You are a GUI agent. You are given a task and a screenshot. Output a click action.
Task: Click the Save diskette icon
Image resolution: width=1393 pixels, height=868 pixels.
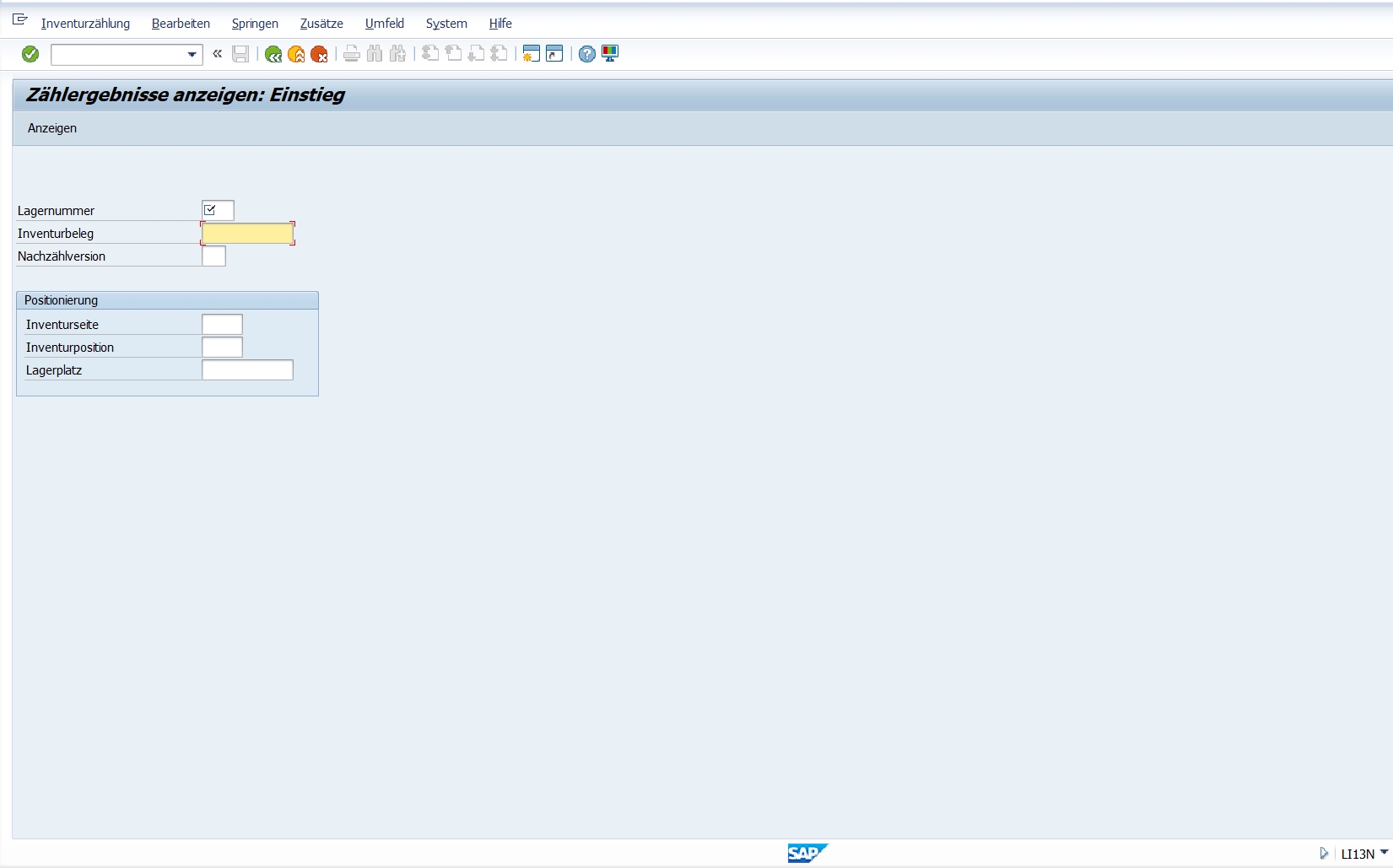(x=240, y=54)
